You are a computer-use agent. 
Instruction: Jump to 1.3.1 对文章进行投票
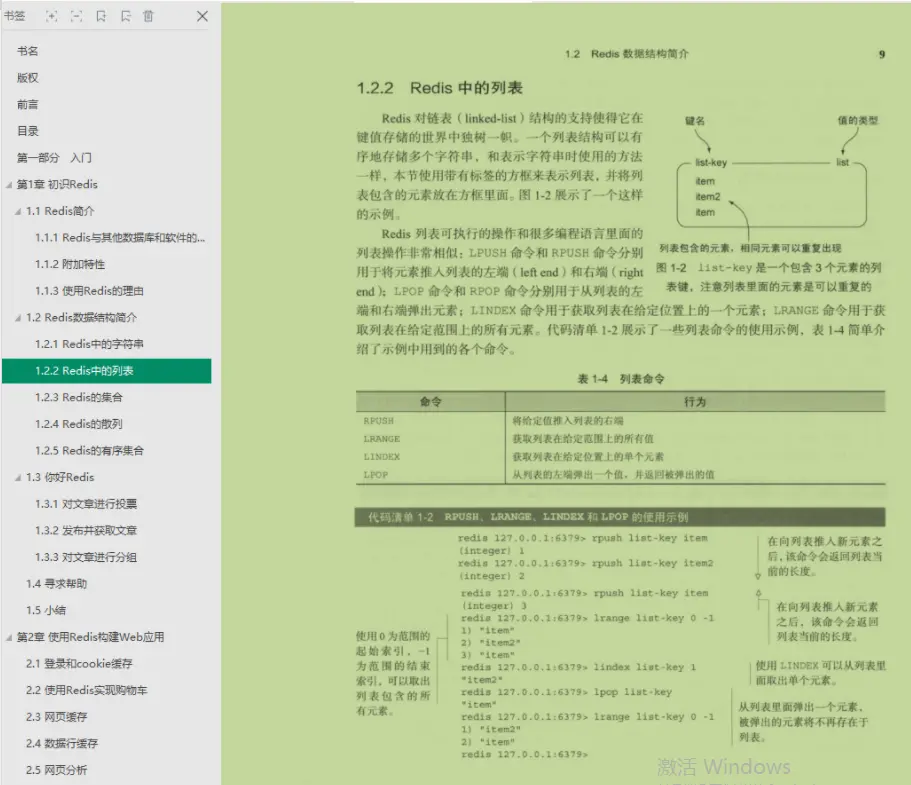[85, 504]
